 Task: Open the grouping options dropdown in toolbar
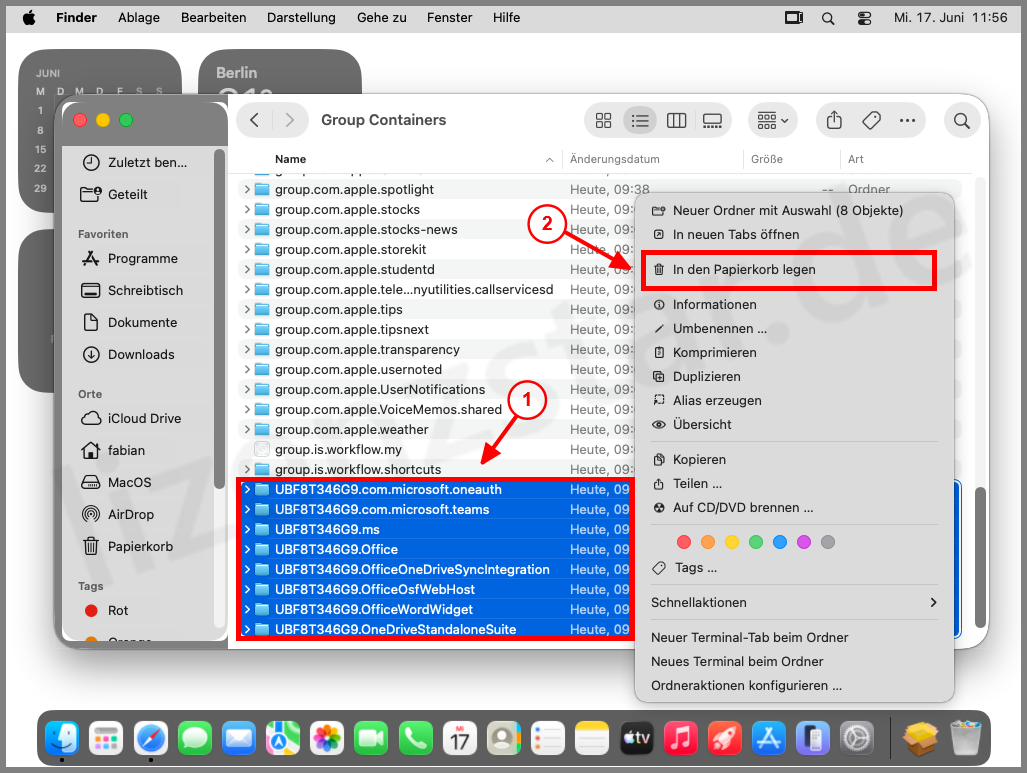click(772, 121)
